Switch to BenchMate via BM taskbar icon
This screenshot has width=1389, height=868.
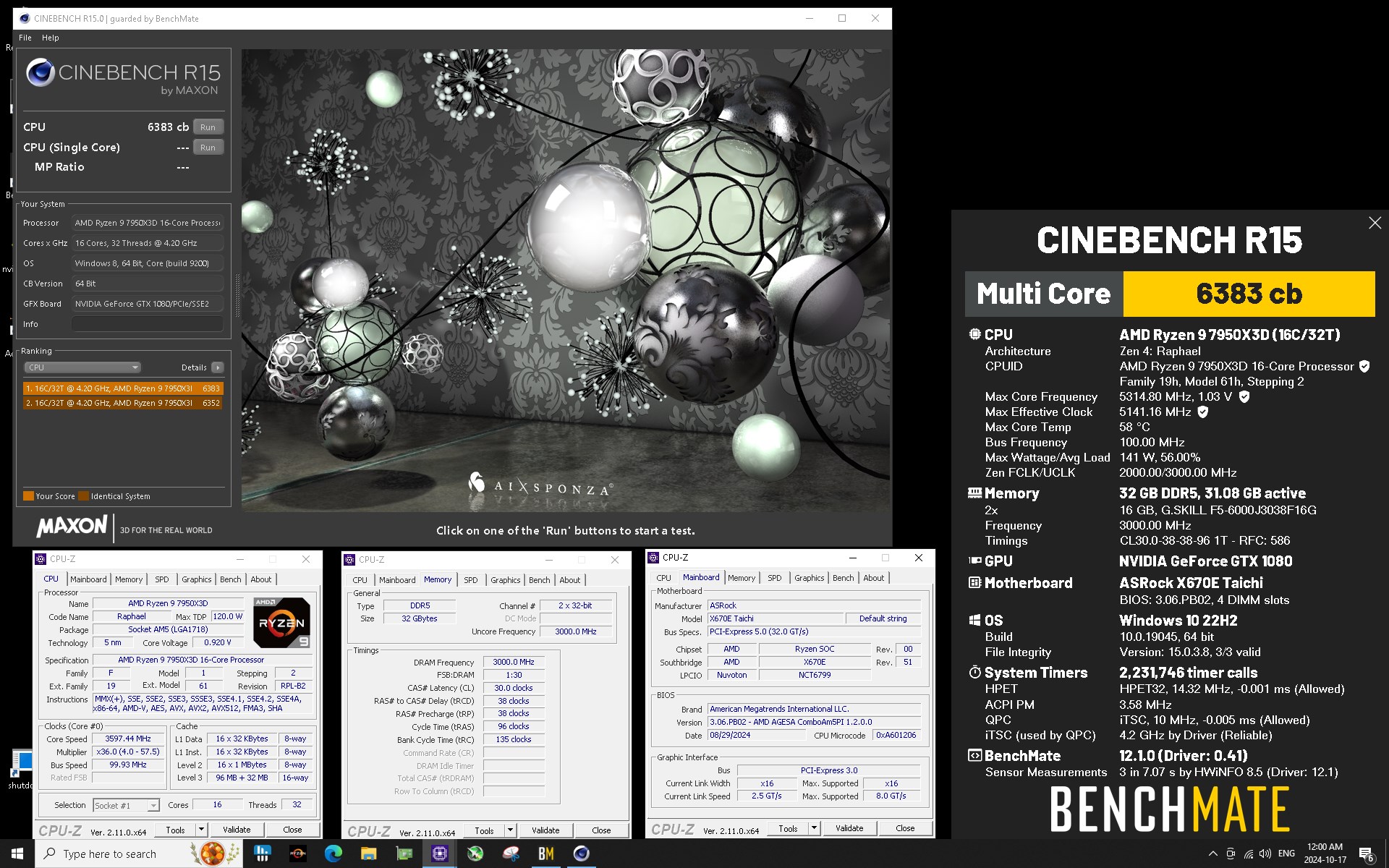click(x=545, y=854)
